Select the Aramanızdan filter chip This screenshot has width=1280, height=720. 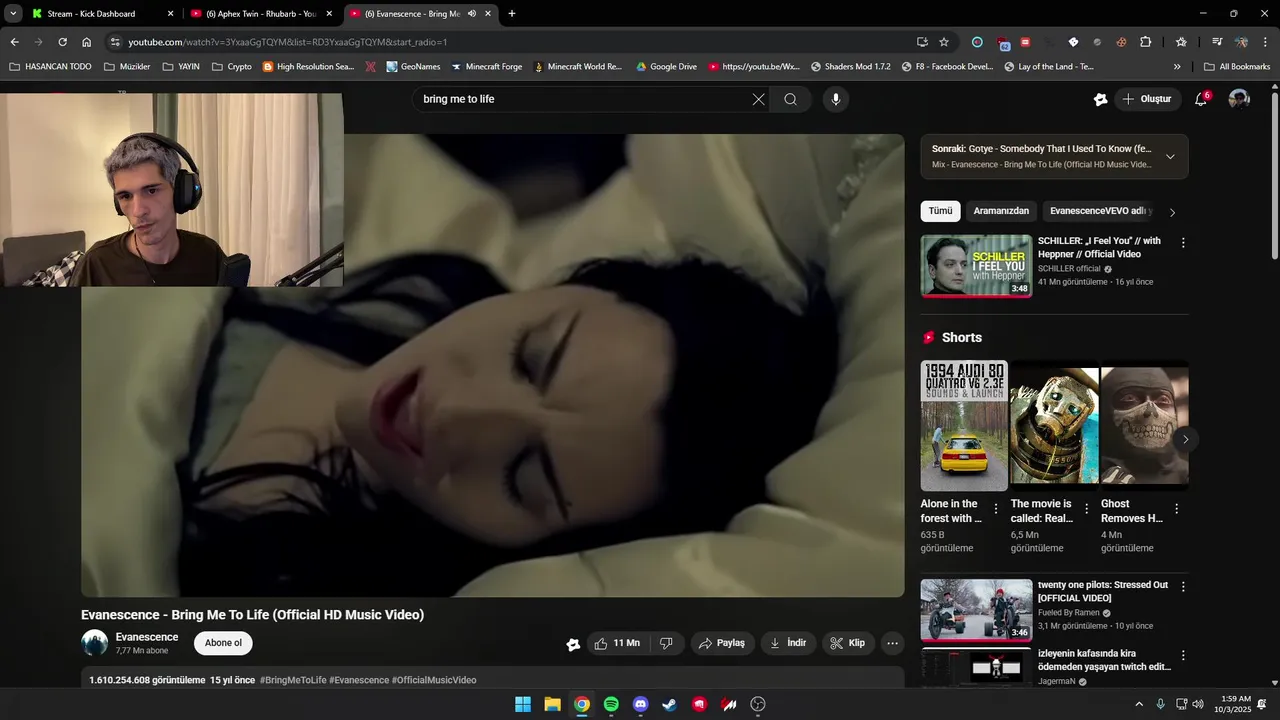[x=1001, y=211]
